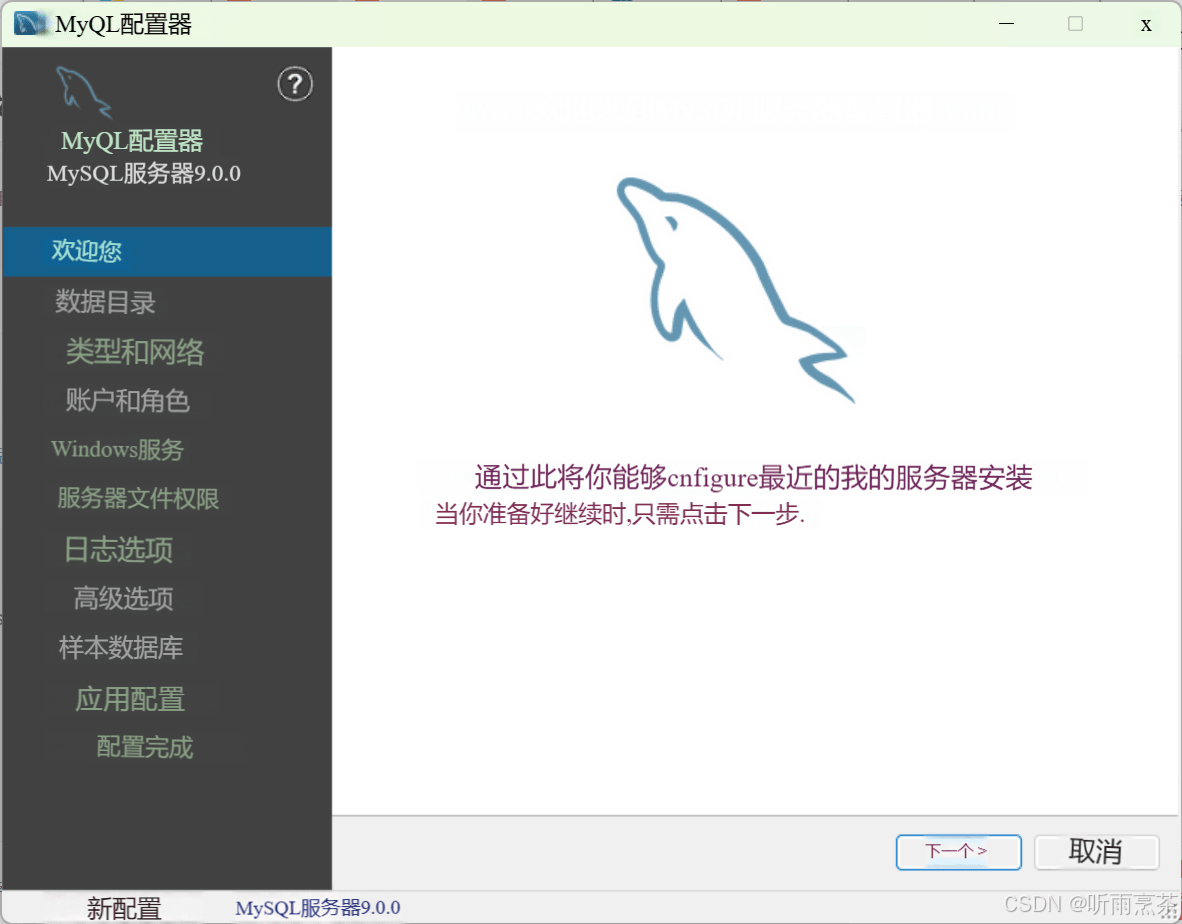Screen dimensions: 1182x924
Task: Open the Windows服务 step
Action: (x=118, y=449)
